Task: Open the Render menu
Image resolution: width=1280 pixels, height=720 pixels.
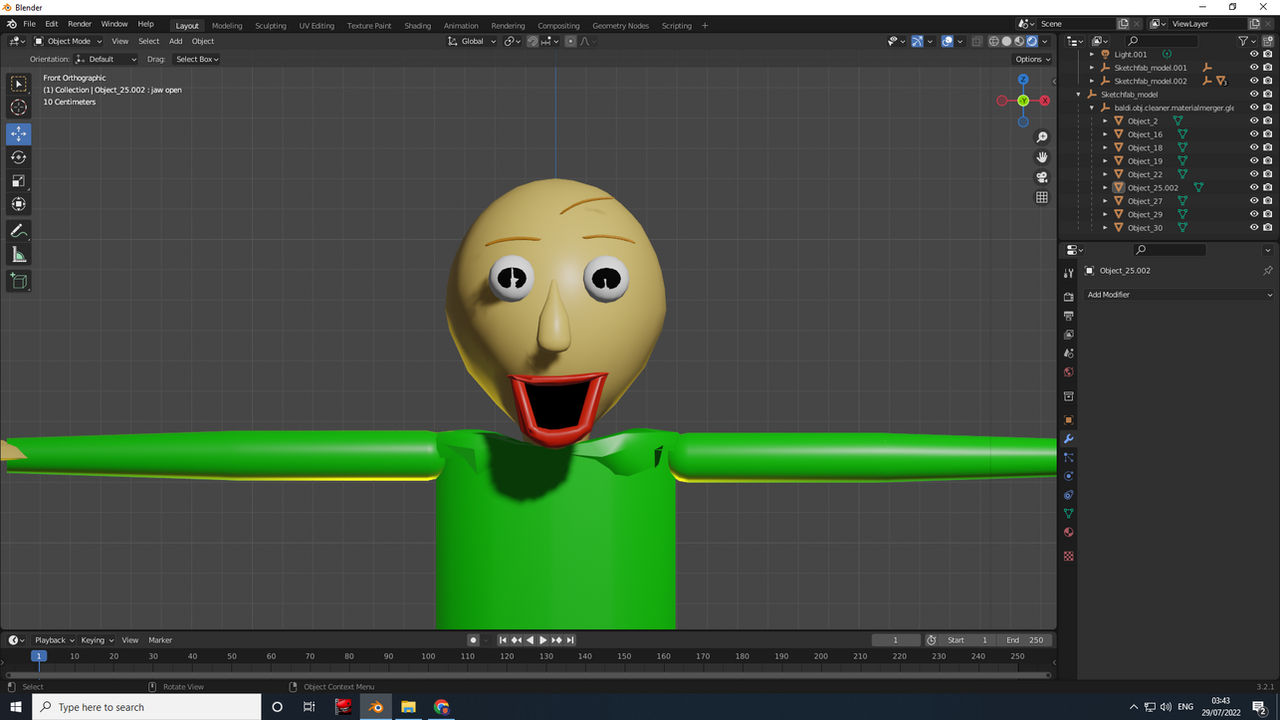Action: coord(80,24)
